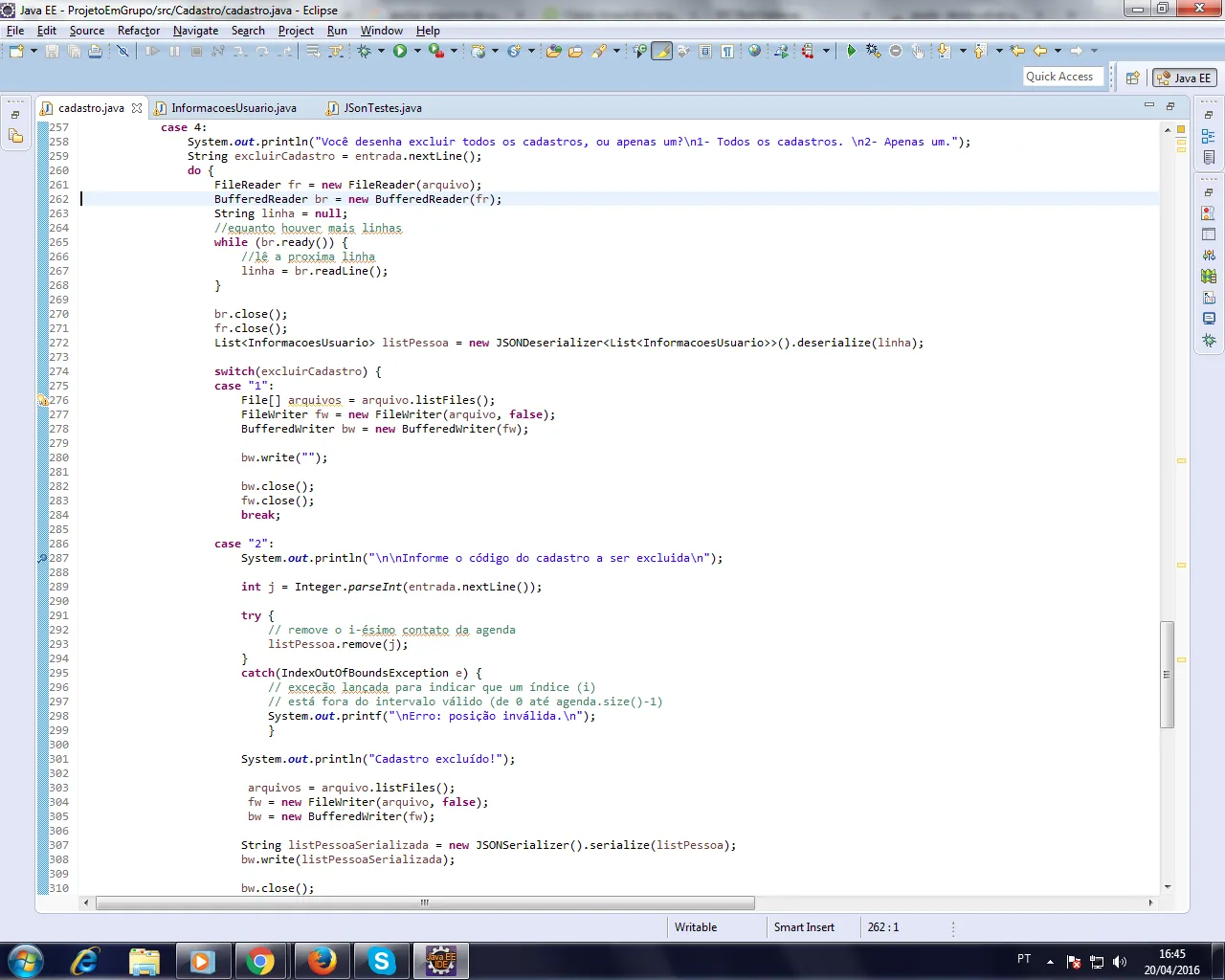Click the Debug bug icon in toolbar
This screenshot has height=980, width=1225.
(365, 51)
